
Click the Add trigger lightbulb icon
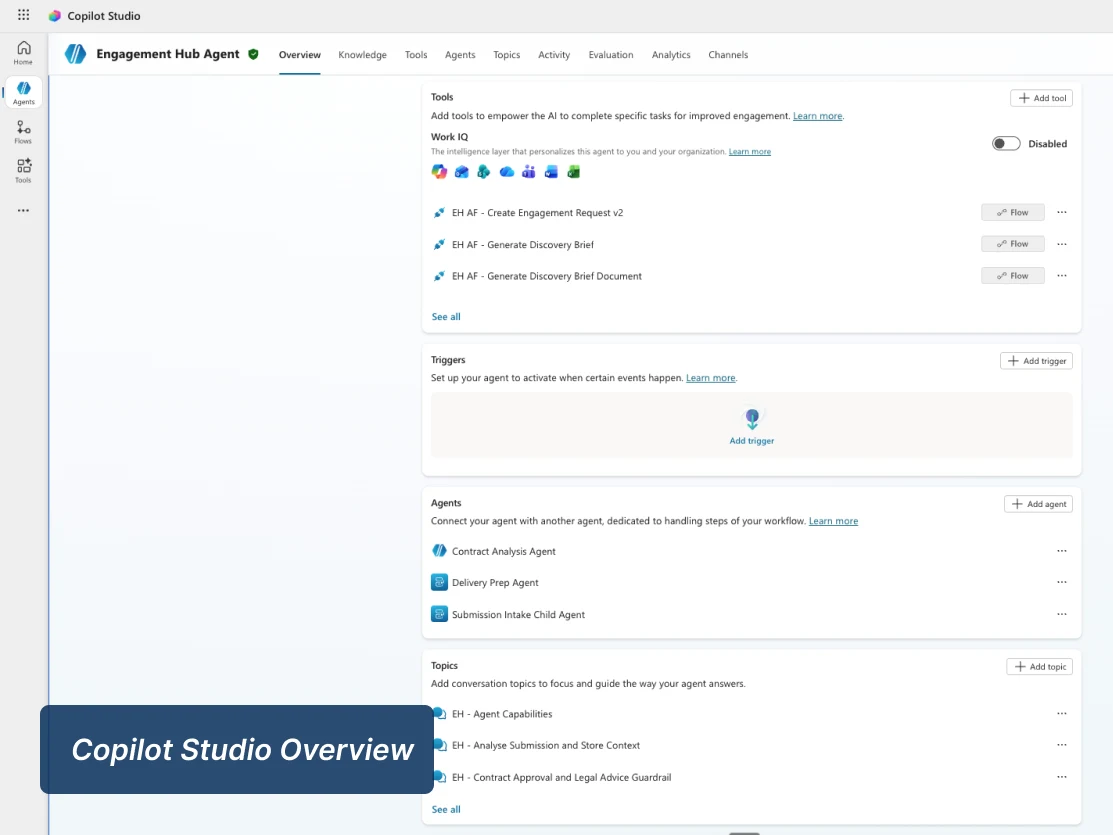[x=752, y=418]
